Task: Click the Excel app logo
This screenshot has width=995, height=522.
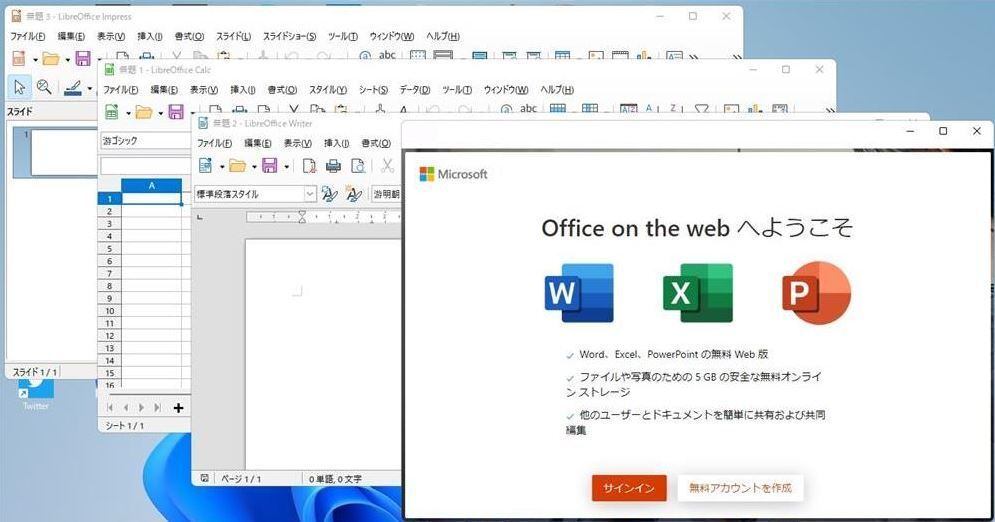Action: coord(698,293)
